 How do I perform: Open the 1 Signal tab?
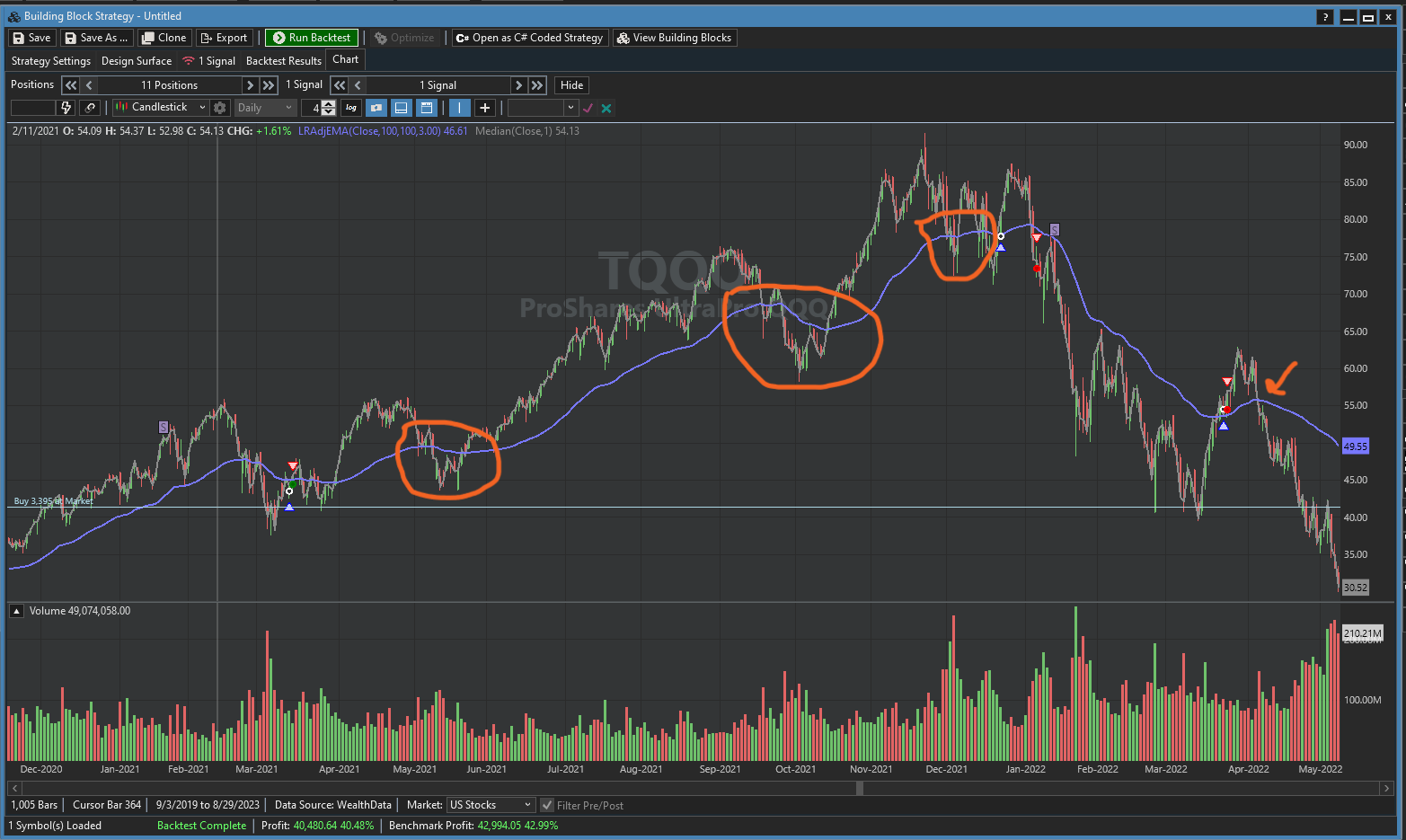(x=209, y=61)
